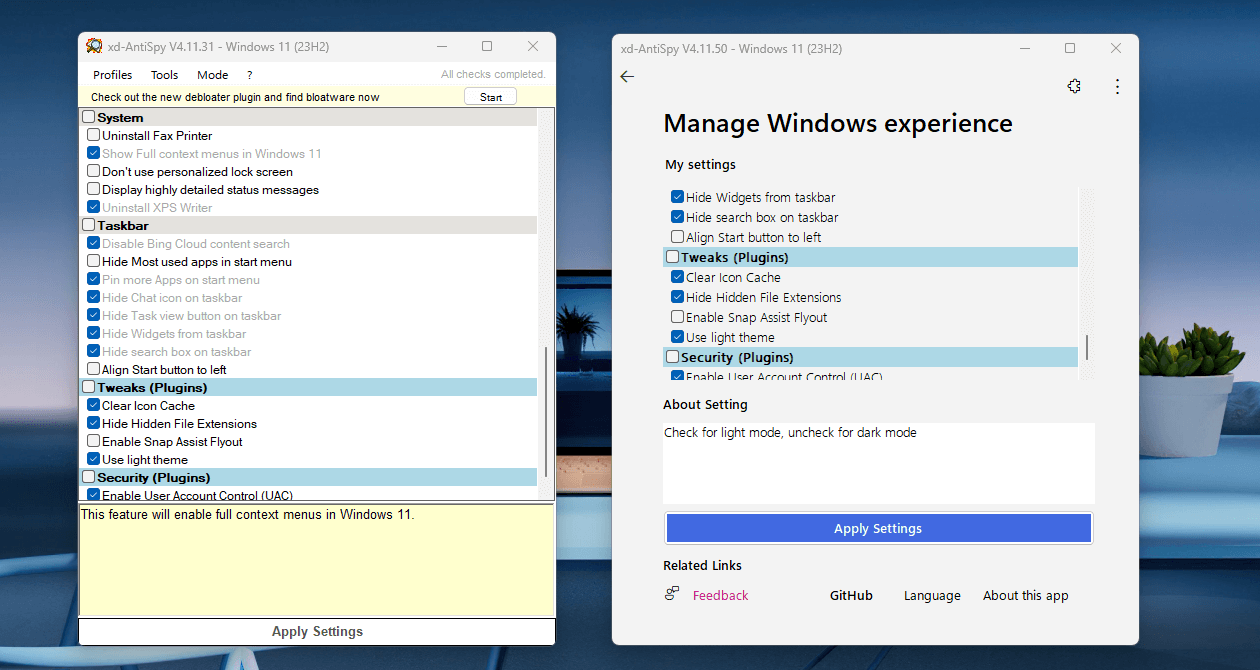Screen dimensions: 1260x670
Task: Select the Tweaks (Plugins) category checkbox in new window
Action: pos(672,257)
